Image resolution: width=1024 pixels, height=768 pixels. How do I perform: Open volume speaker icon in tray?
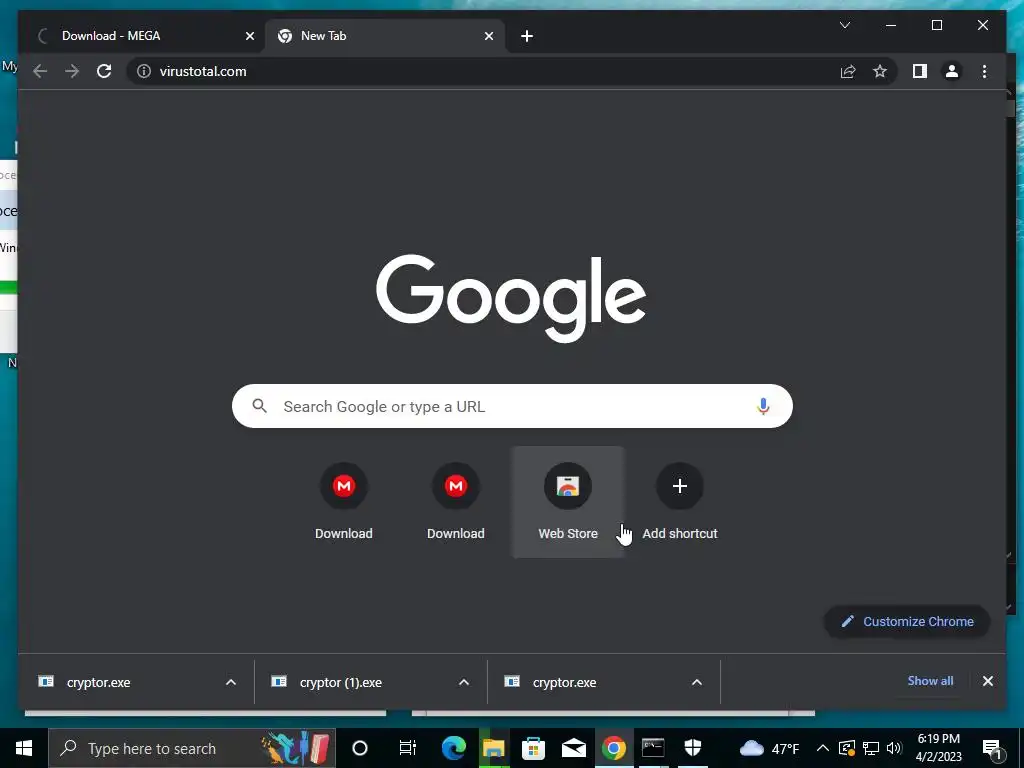click(894, 748)
